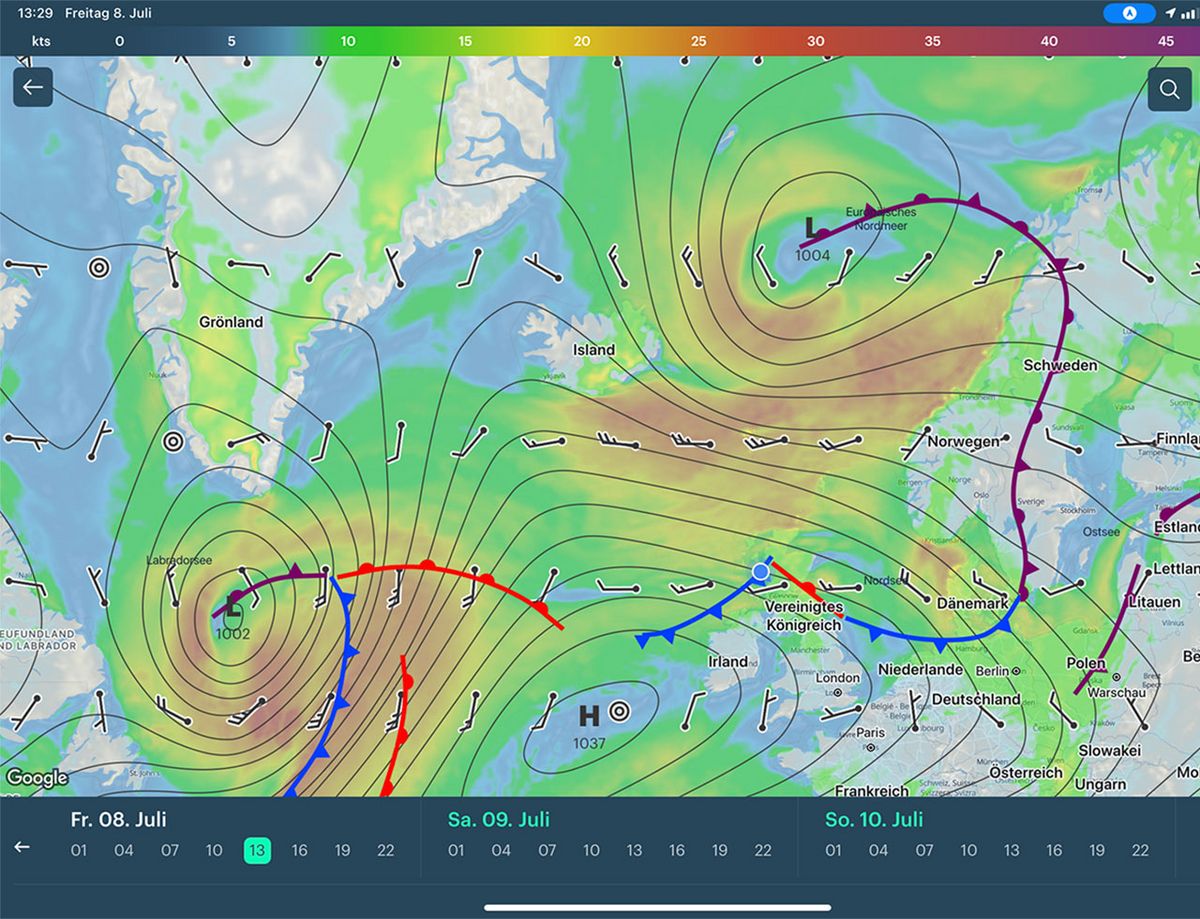Viewport: 1200px width, 919px height.
Task: Tap the location services arrow in status bar
Action: (1170, 13)
